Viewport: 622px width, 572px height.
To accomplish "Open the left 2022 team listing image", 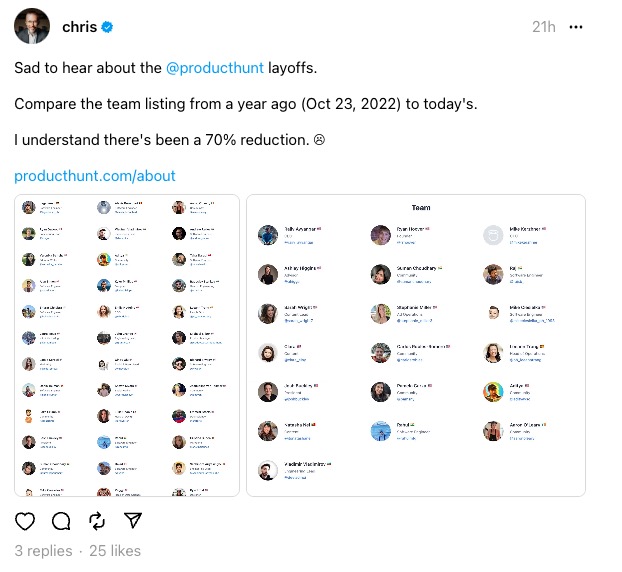I will 127,345.
